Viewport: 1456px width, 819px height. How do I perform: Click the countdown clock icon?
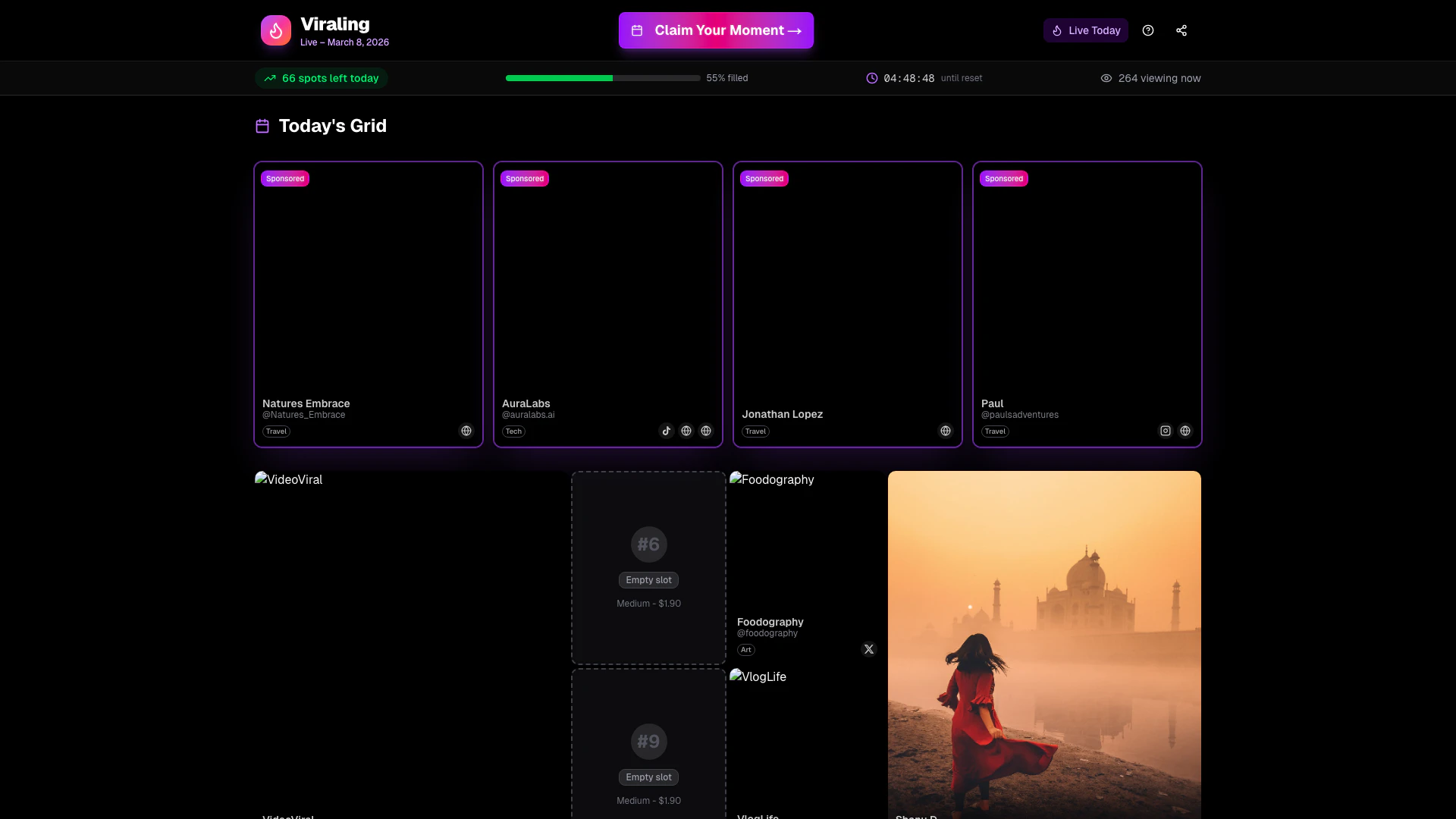click(x=872, y=78)
